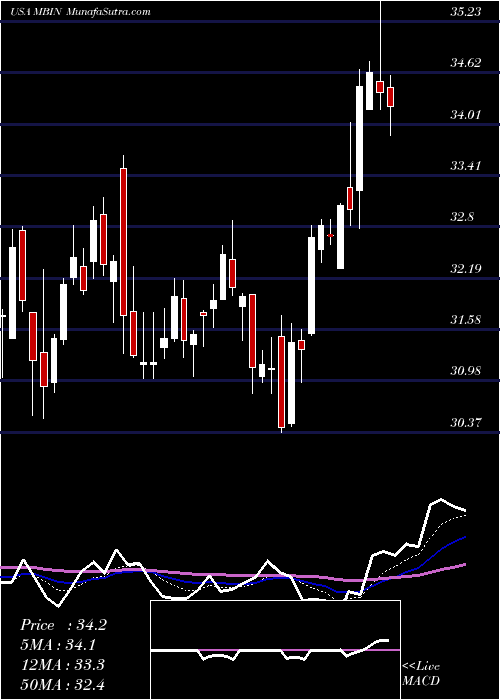Click the Price : 34.2 readout
Screen dimensions: 500x700
[x=63, y=625]
